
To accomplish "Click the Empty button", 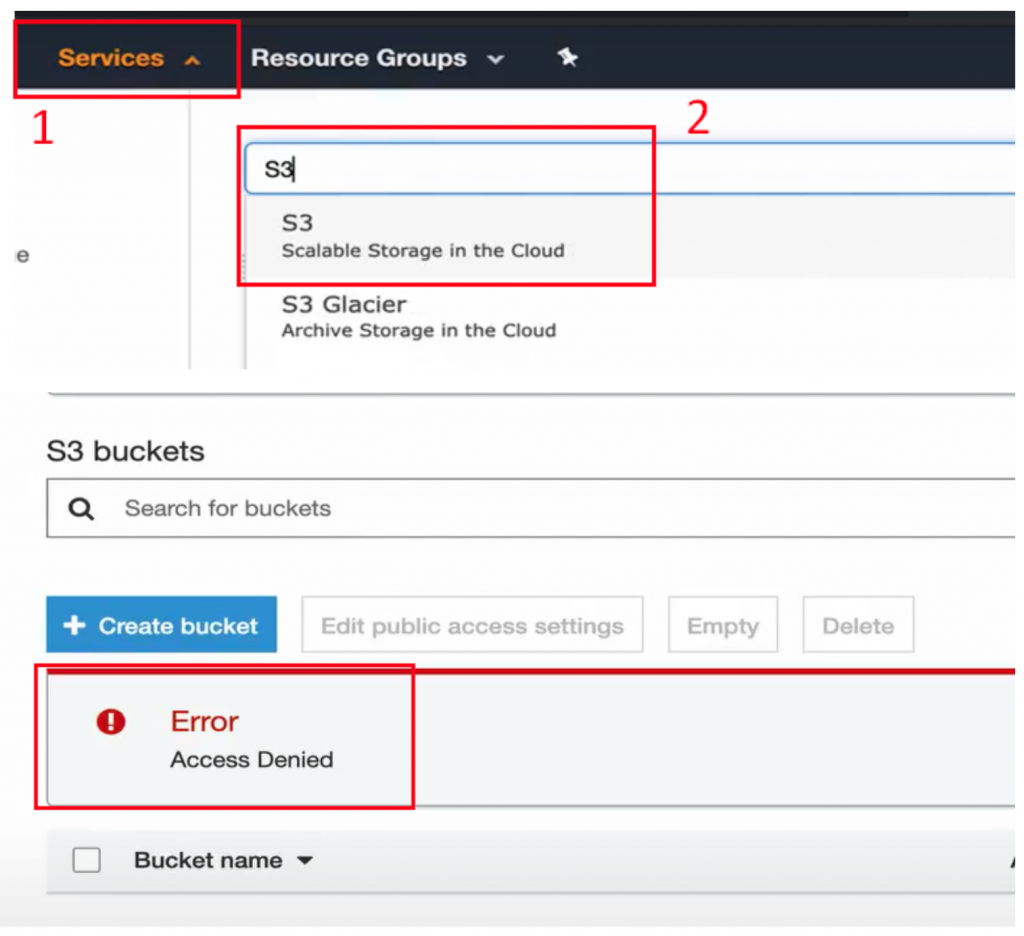I will click(x=723, y=624).
